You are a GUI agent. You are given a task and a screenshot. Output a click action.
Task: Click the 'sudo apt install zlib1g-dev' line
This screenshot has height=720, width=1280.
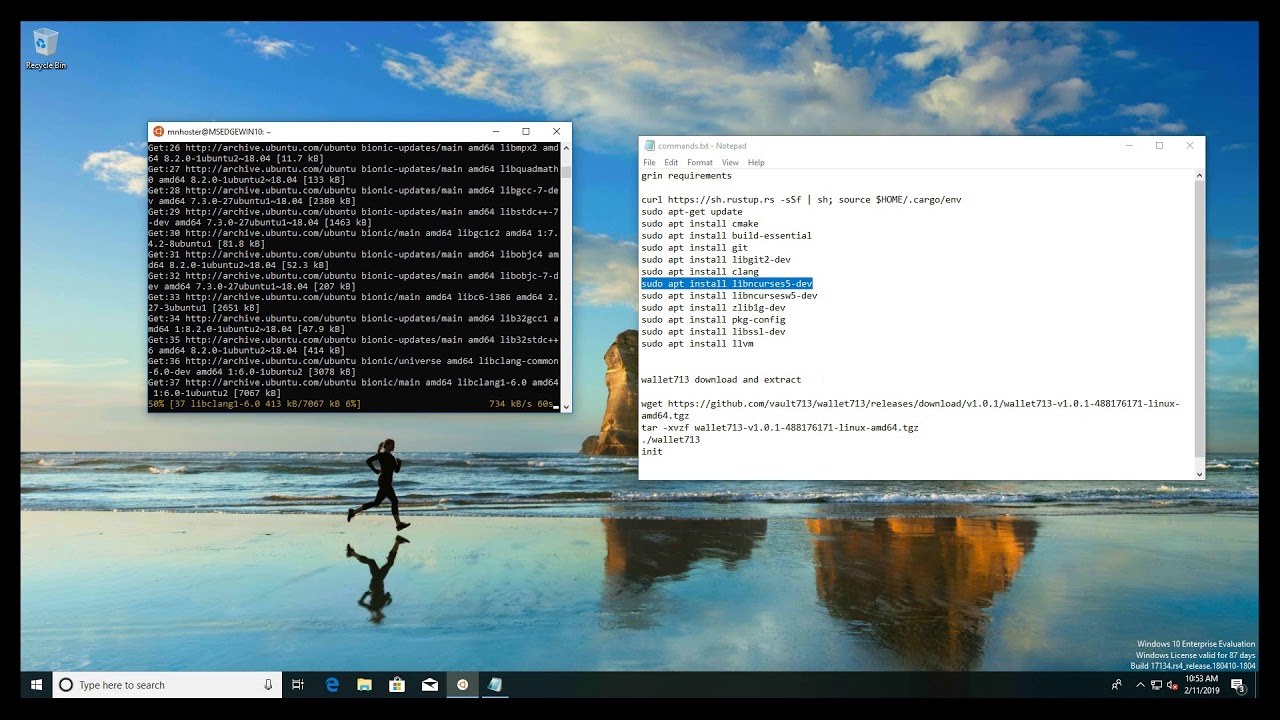[x=713, y=308]
